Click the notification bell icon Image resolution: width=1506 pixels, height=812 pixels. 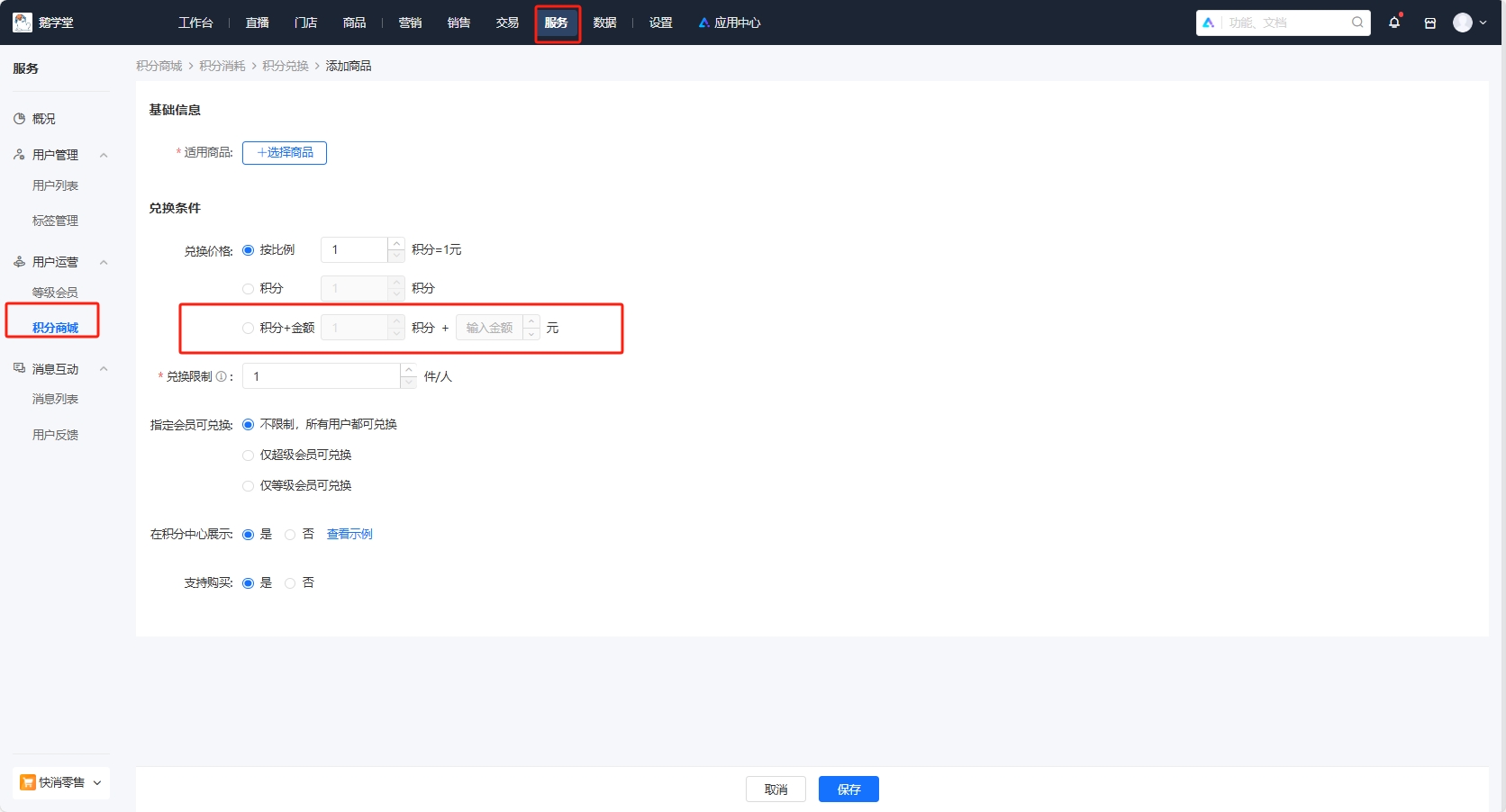[x=1394, y=23]
